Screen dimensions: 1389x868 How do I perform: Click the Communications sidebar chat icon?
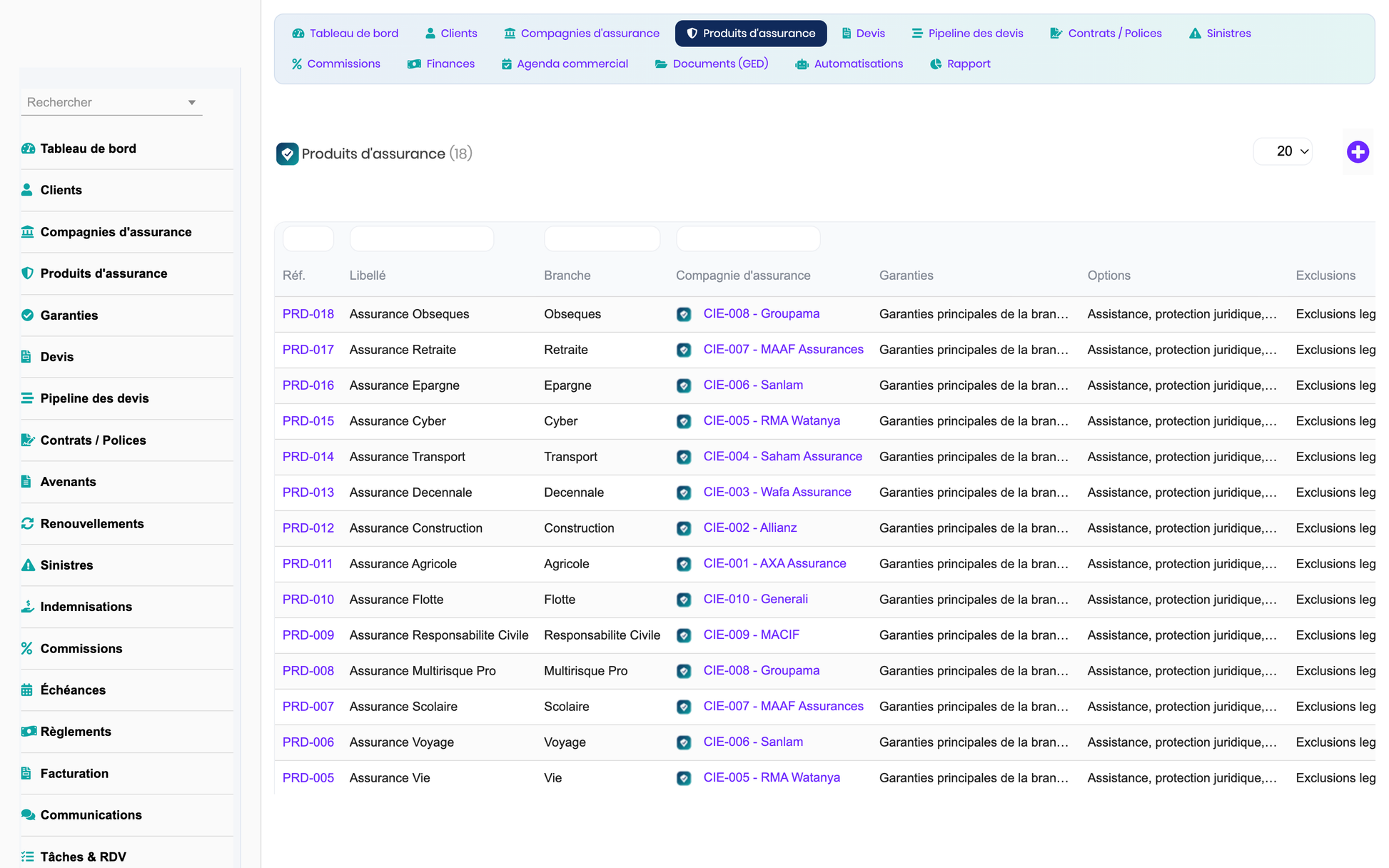[28, 814]
